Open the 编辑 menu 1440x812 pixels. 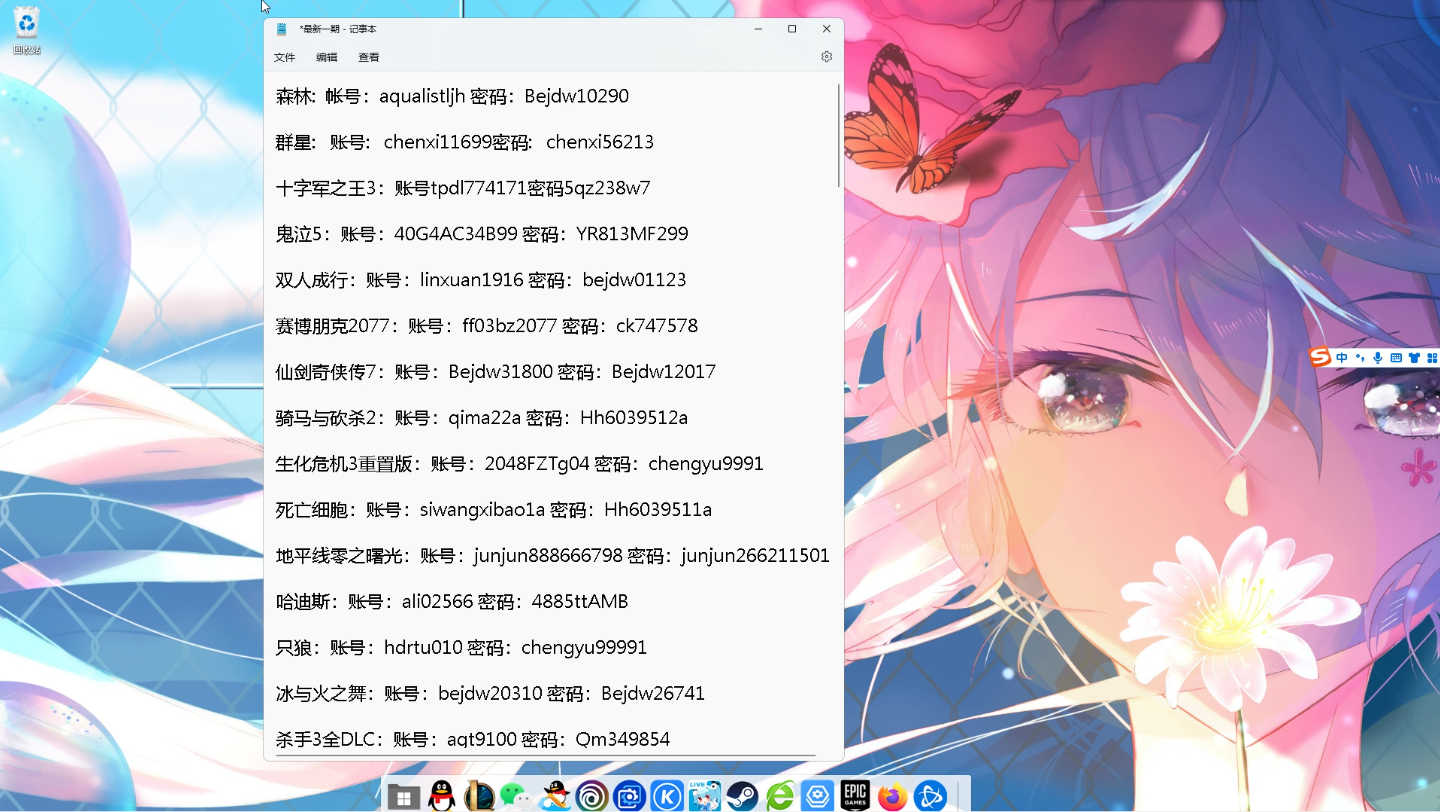coord(327,57)
